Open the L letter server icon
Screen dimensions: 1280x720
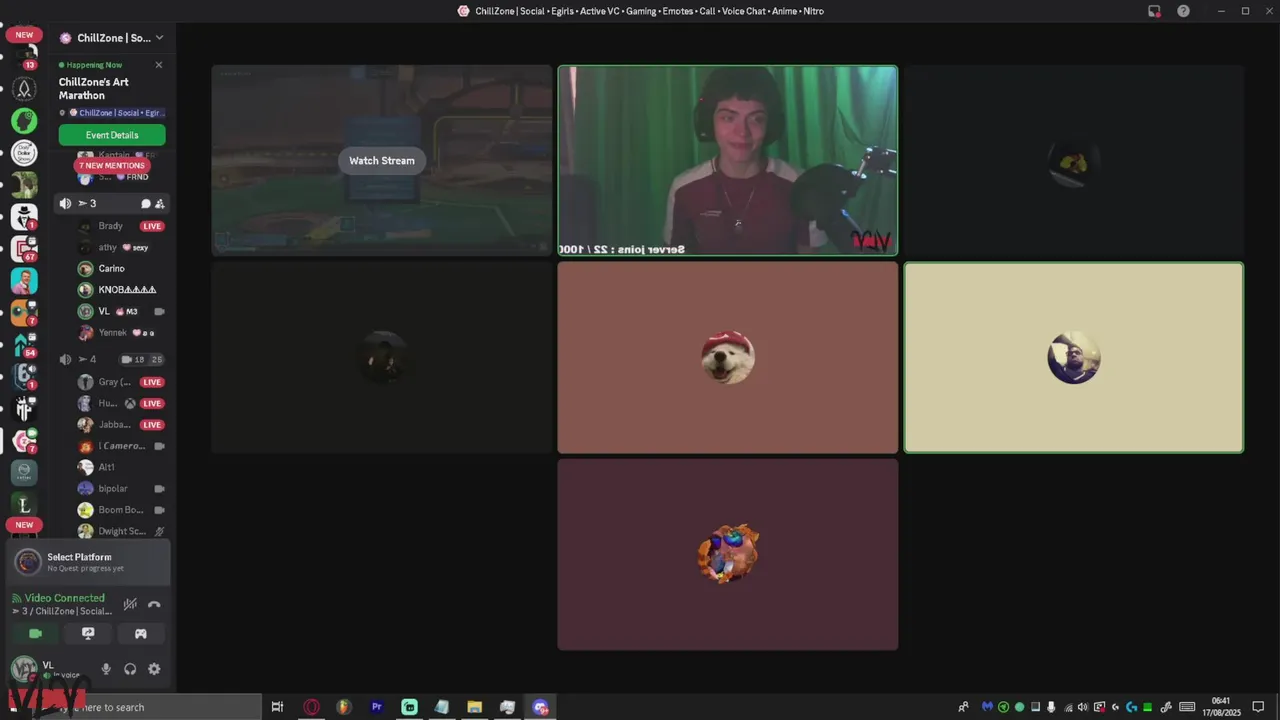[24, 505]
